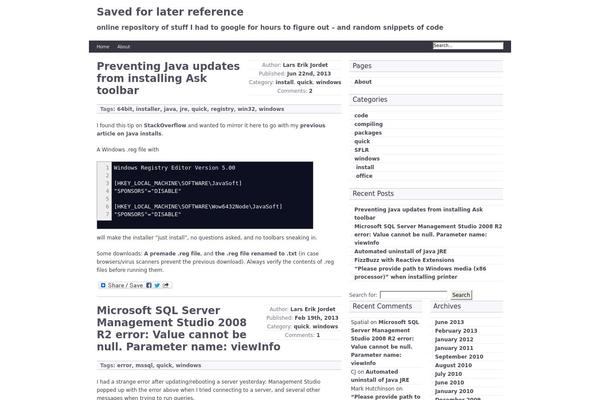600x400 pixels.
Task: Select the error tag
Action: pos(124,366)
